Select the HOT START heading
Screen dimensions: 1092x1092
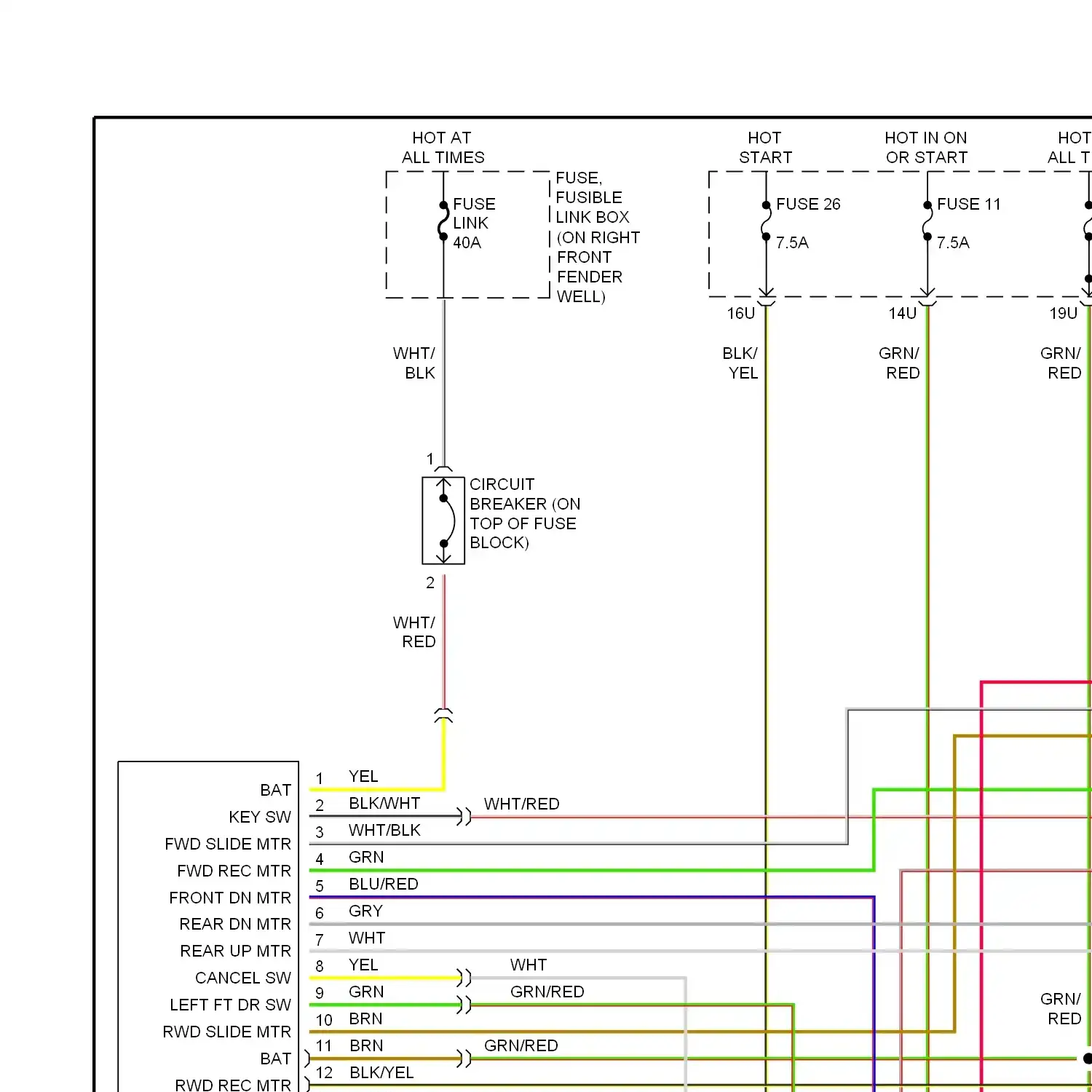pyautogui.click(x=765, y=148)
